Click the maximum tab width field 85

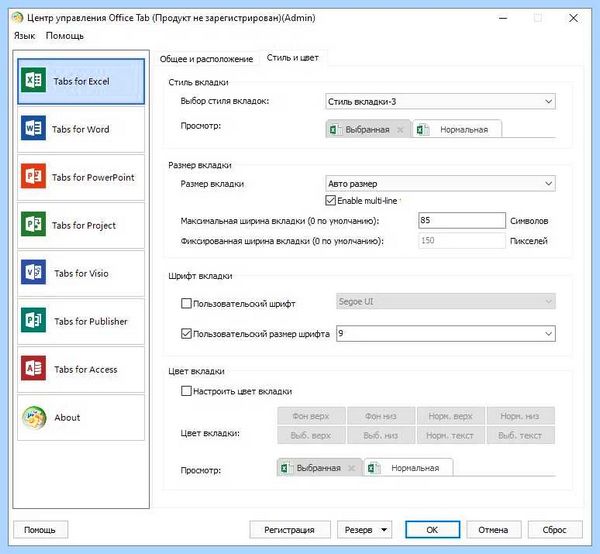[461, 220]
